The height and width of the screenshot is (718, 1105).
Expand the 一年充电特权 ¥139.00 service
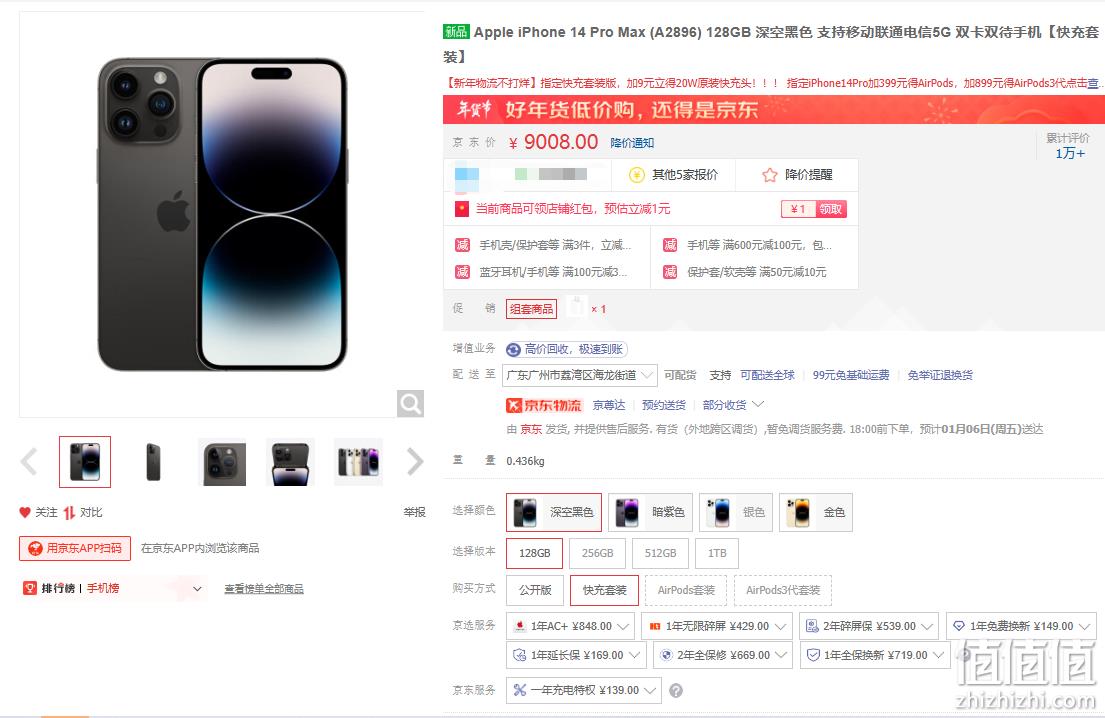pos(584,691)
